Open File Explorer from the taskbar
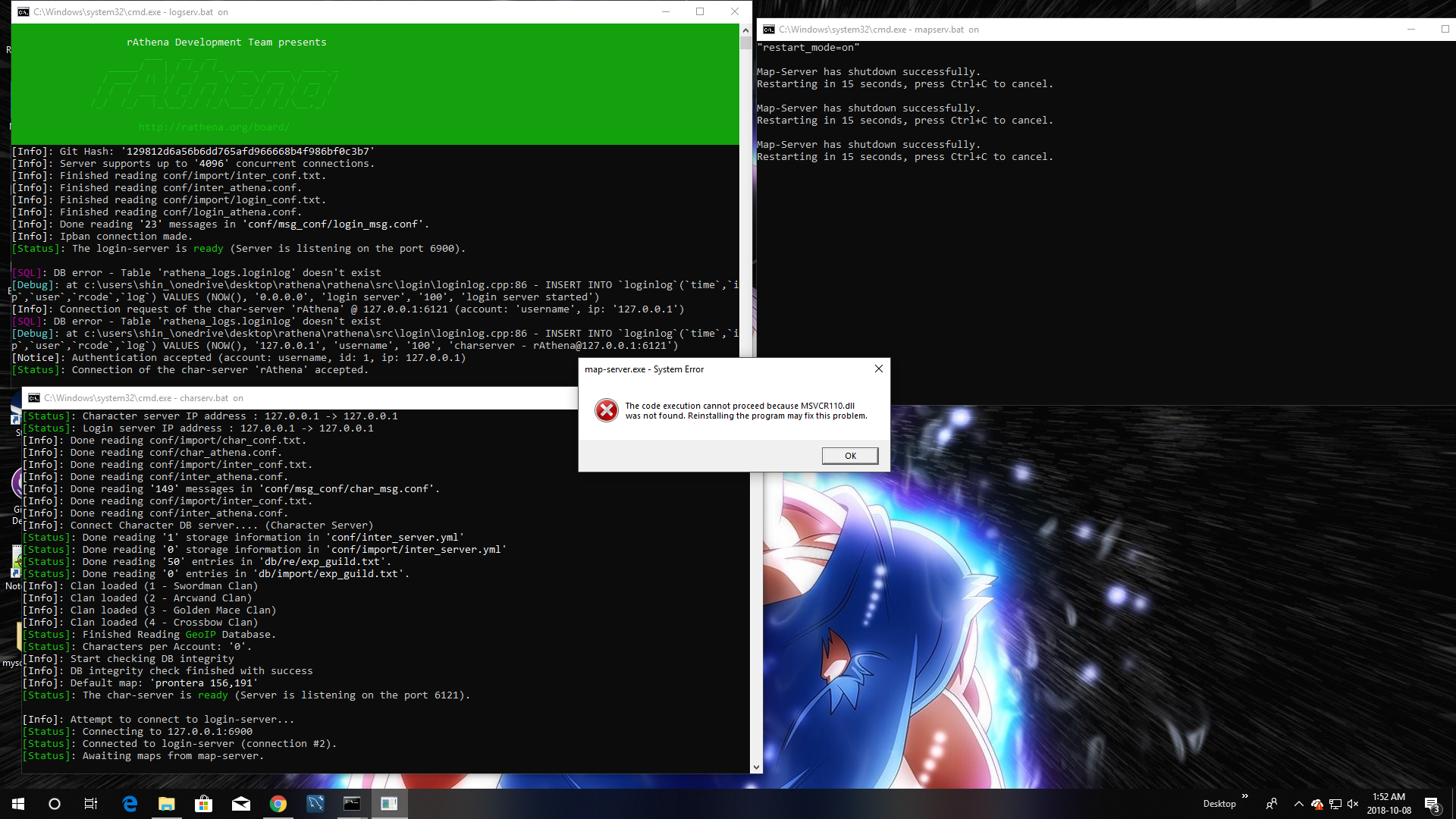Viewport: 1456px width, 819px height. click(167, 804)
